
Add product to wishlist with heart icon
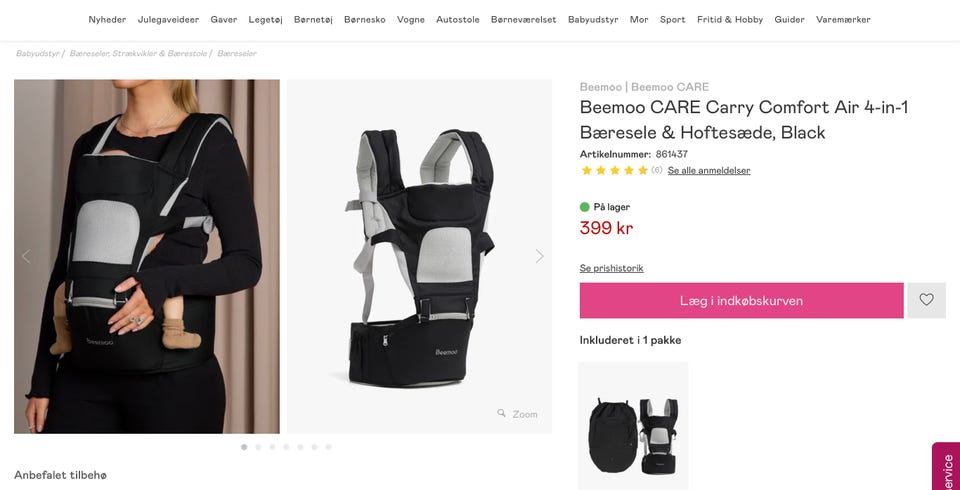926,300
